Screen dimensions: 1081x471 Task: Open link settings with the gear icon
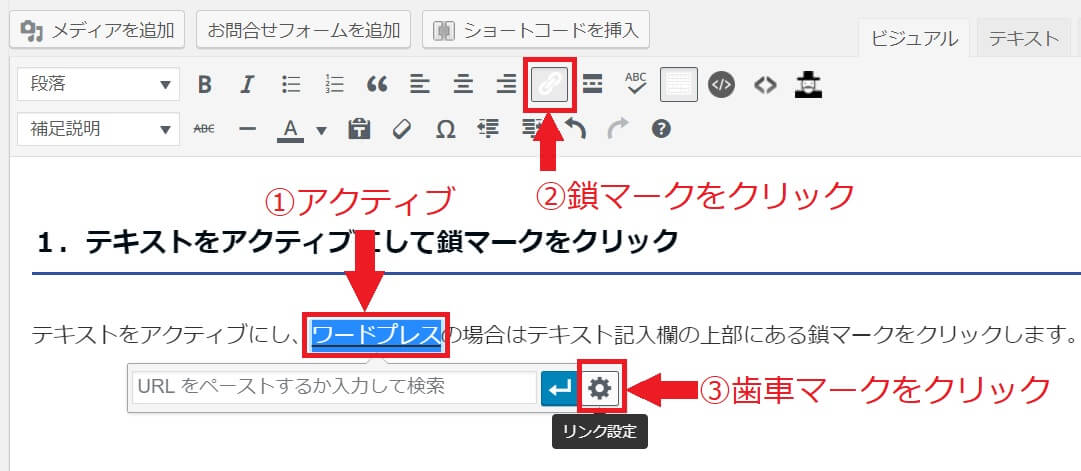(600, 389)
